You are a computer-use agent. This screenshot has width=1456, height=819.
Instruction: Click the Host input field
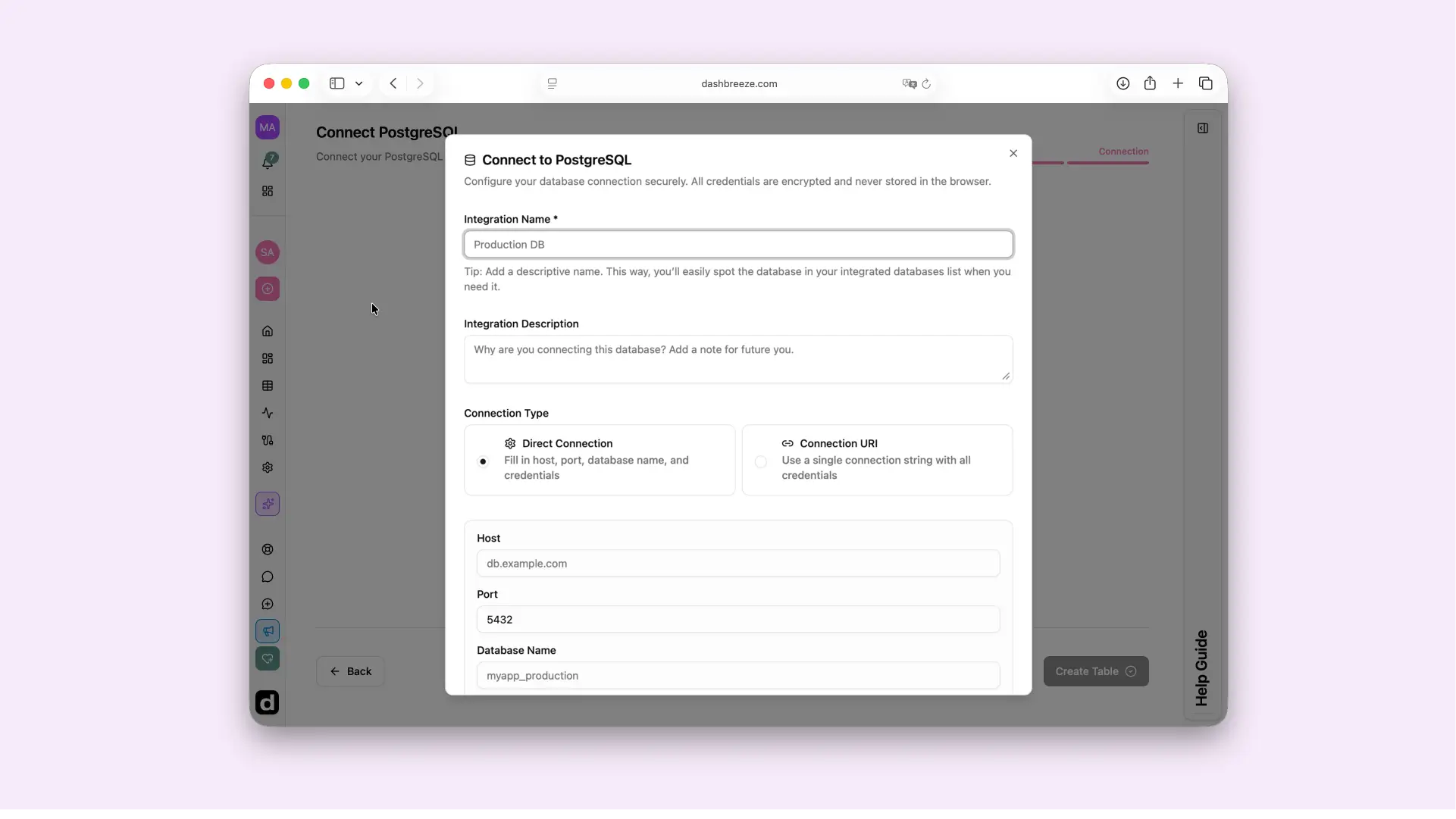[738, 564]
